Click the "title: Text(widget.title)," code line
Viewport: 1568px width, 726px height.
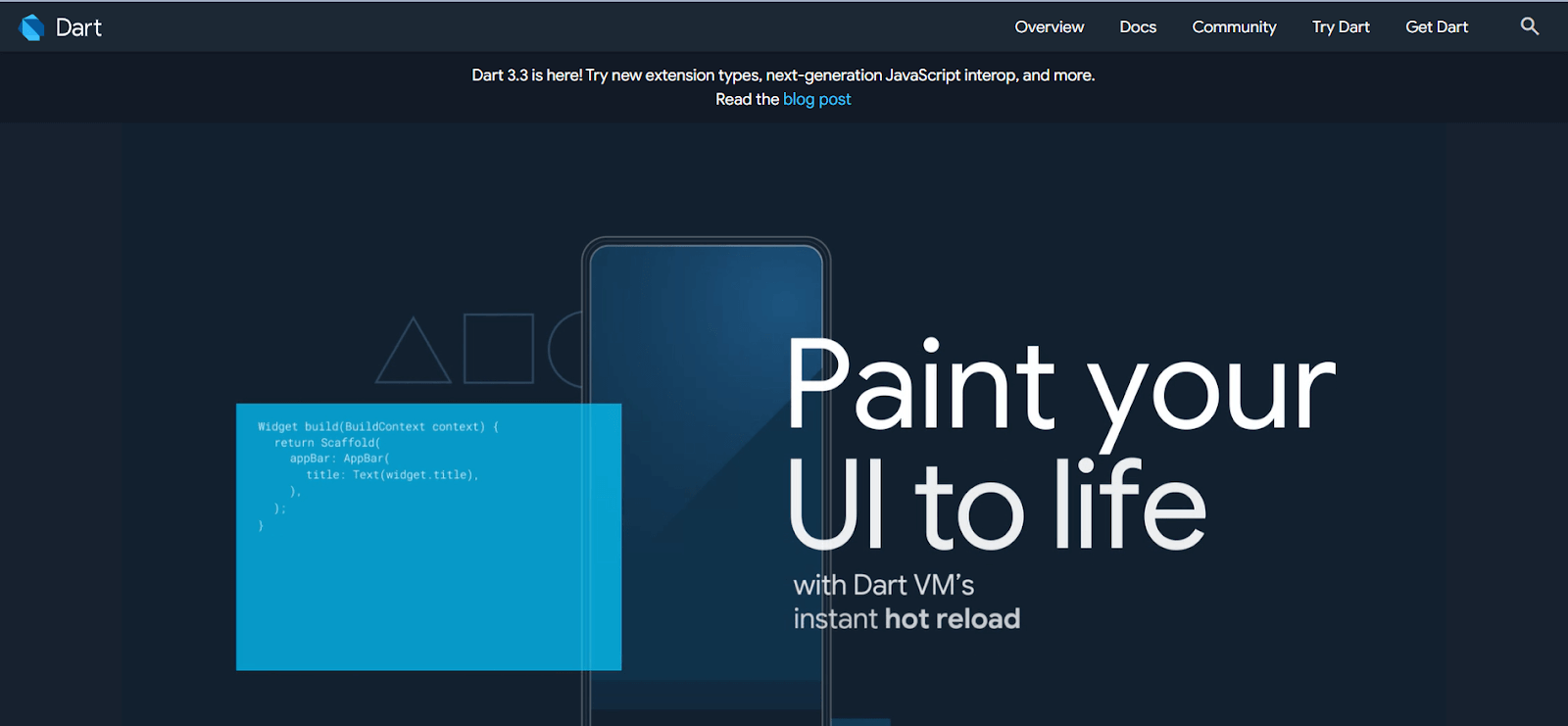392,475
